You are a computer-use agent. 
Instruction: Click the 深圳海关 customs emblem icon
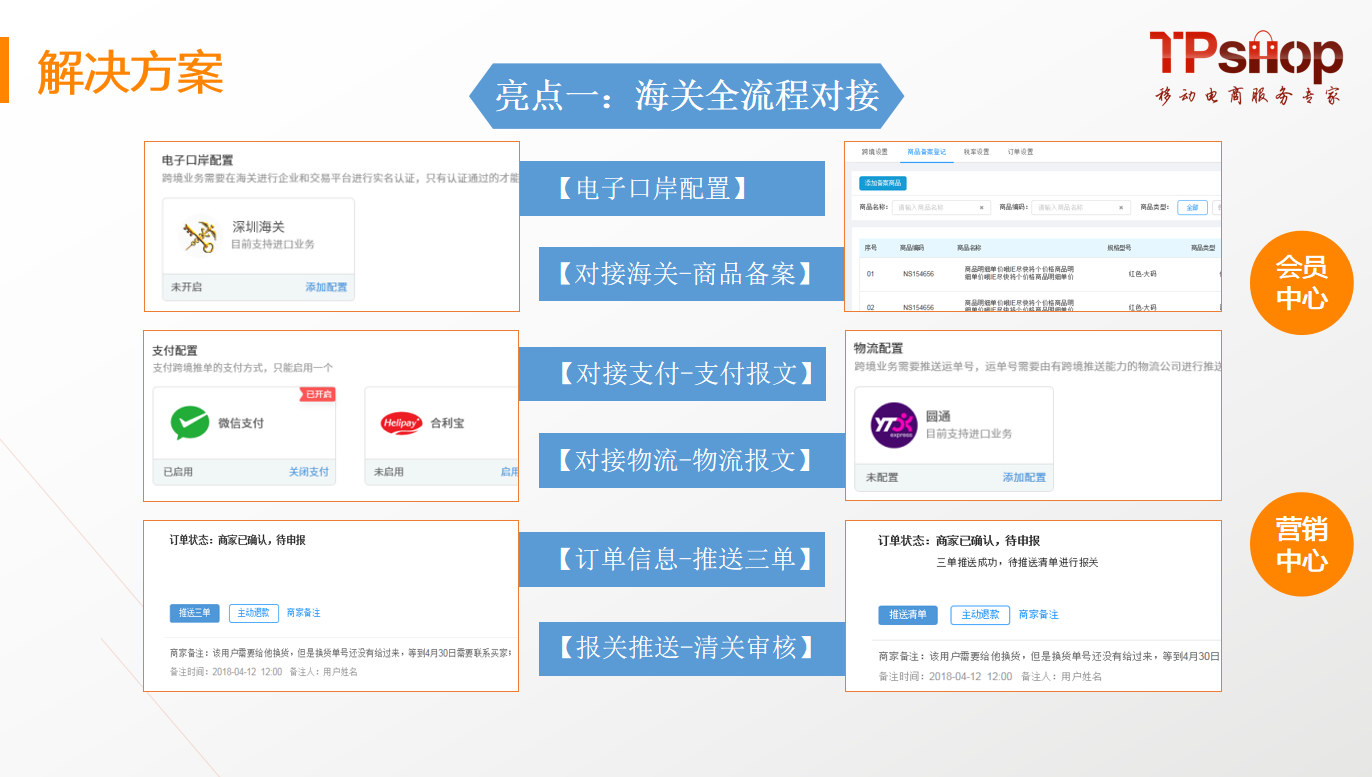pyautogui.click(x=200, y=235)
